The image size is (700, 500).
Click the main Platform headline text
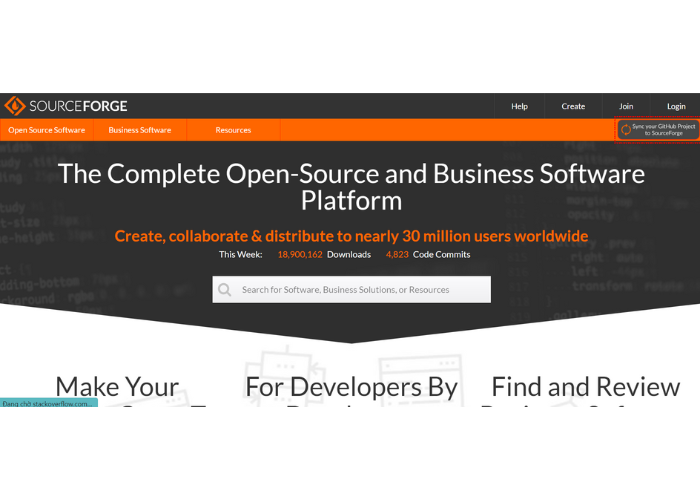(351, 187)
